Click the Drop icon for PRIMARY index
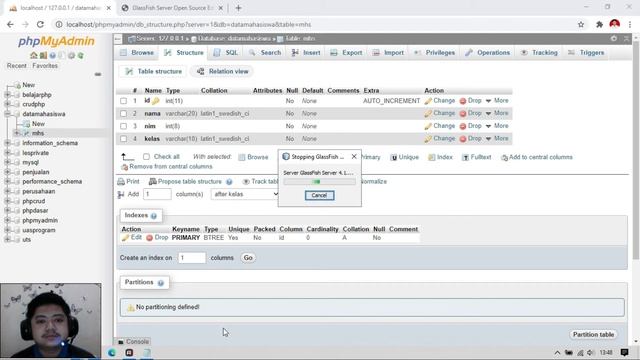 coord(149,238)
